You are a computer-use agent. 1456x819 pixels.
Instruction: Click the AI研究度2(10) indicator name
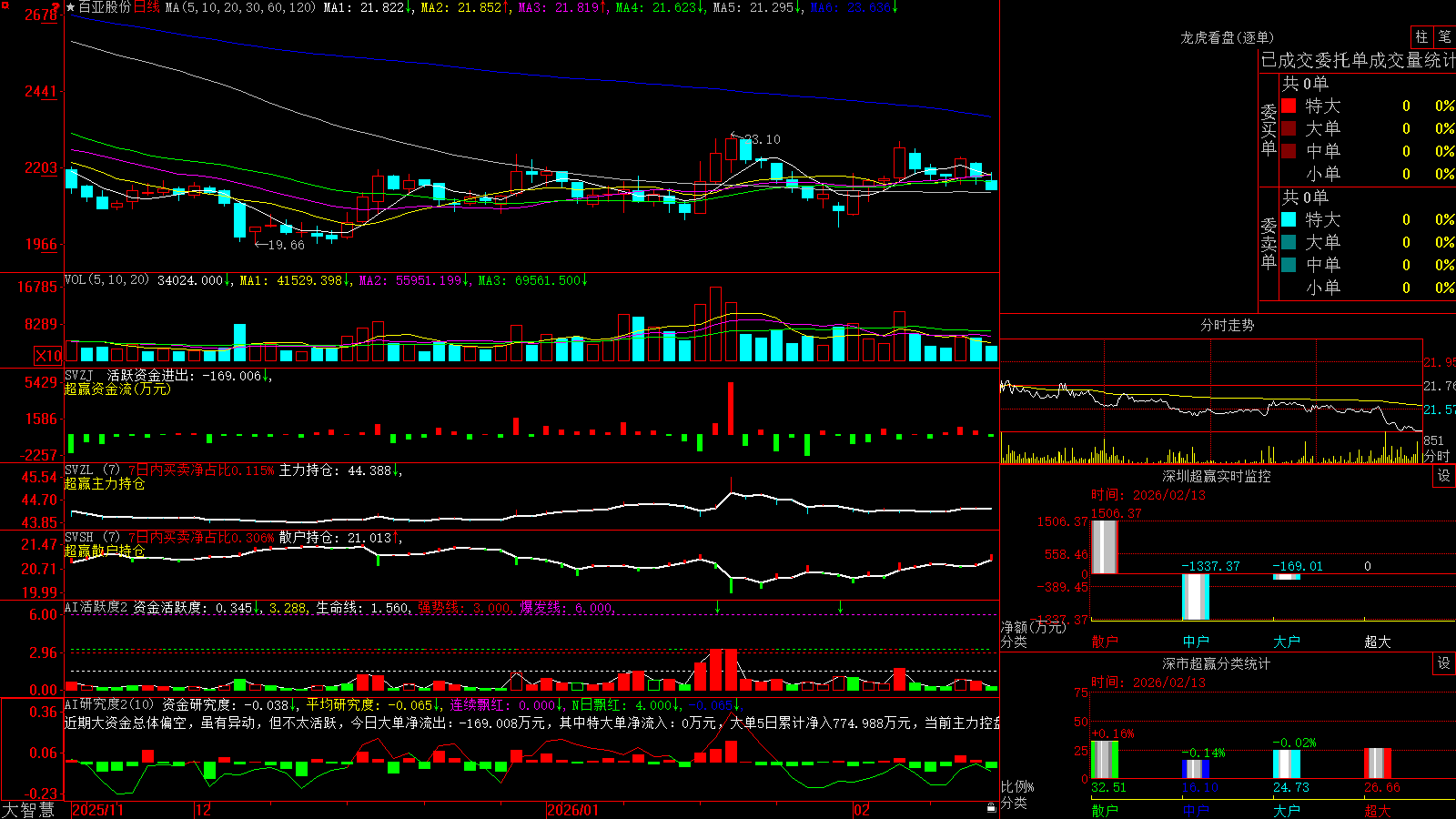click(x=109, y=704)
